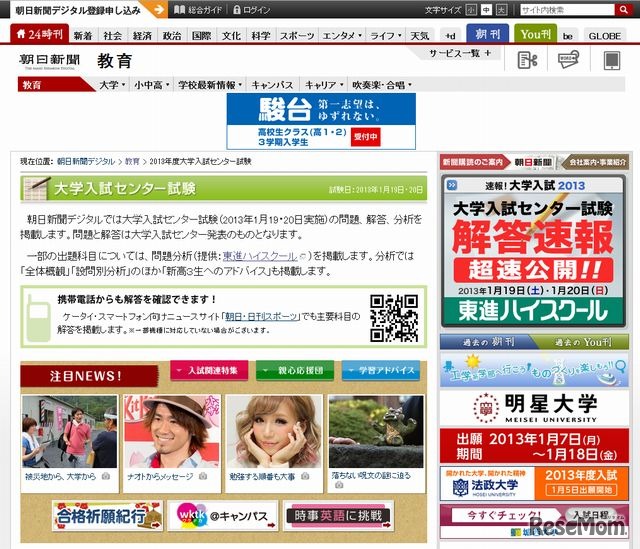Open the 新着 tab

[83, 36]
